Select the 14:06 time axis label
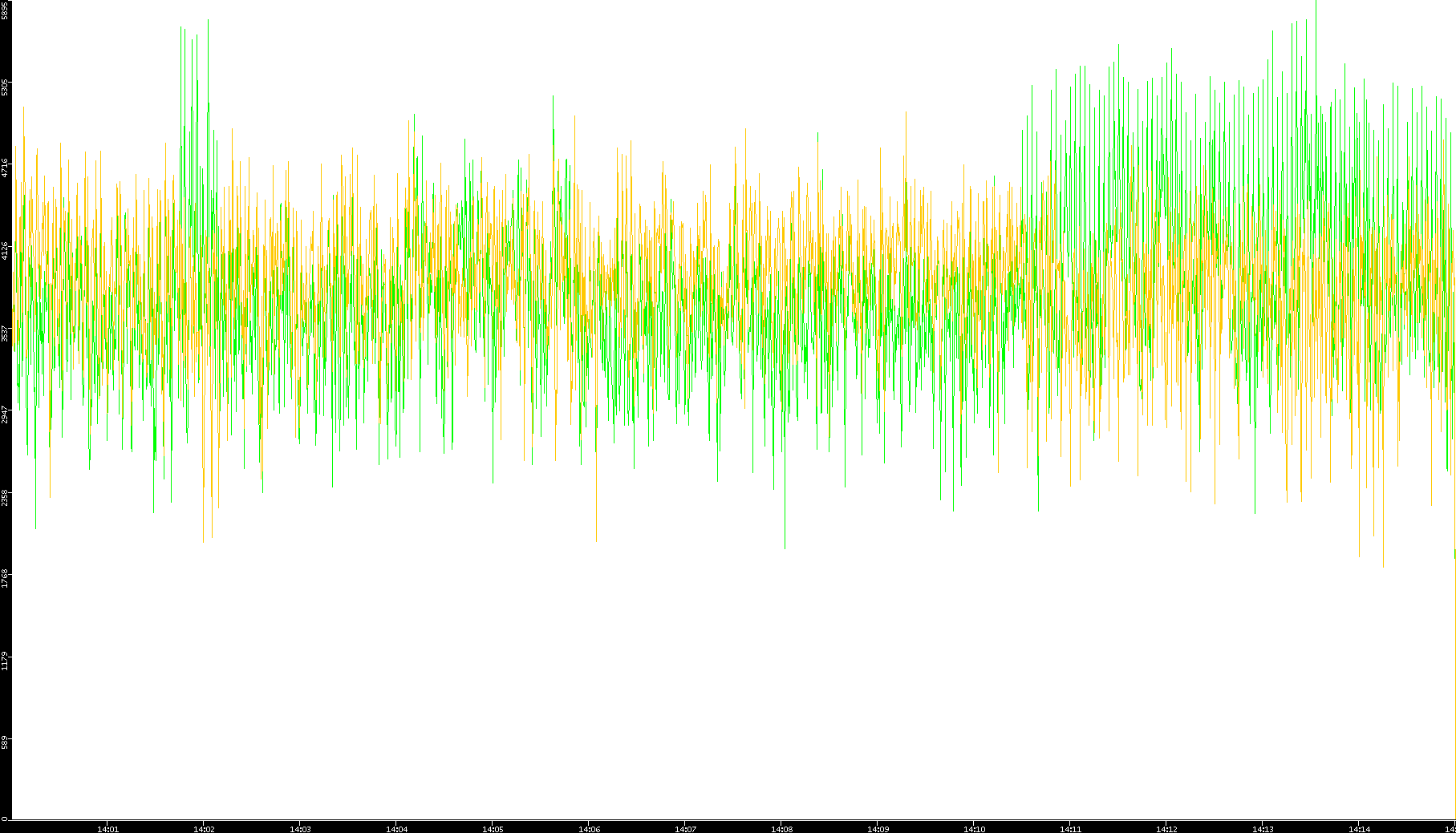This screenshot has height=833, width=1456. point(589,829)
